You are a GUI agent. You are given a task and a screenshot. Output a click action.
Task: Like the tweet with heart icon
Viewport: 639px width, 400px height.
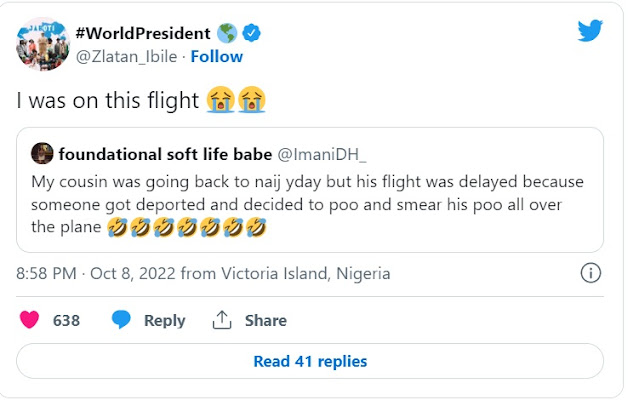click(30, 320)
